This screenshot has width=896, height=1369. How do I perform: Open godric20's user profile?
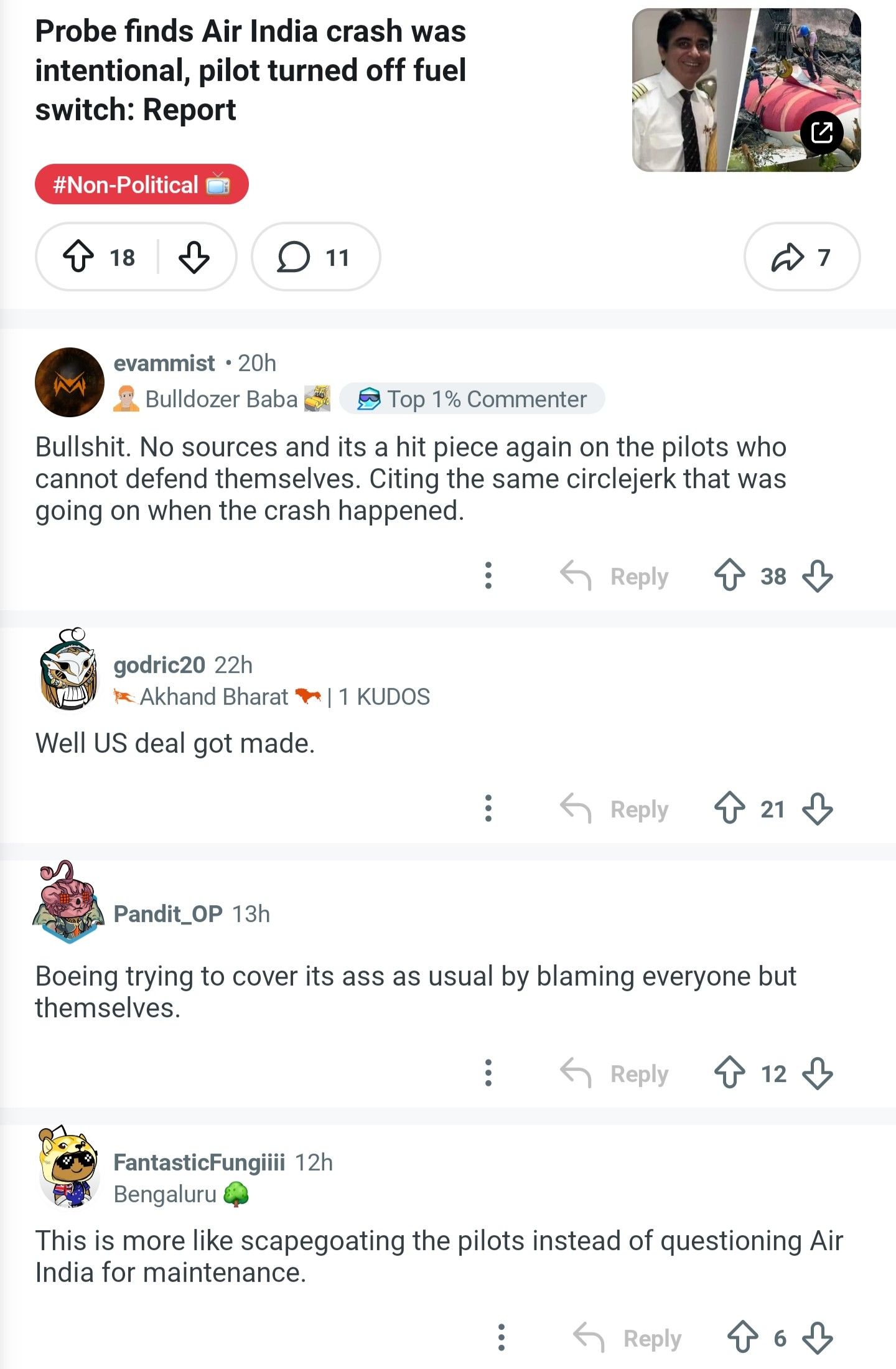pyautogui.click(x=159, y=665)
